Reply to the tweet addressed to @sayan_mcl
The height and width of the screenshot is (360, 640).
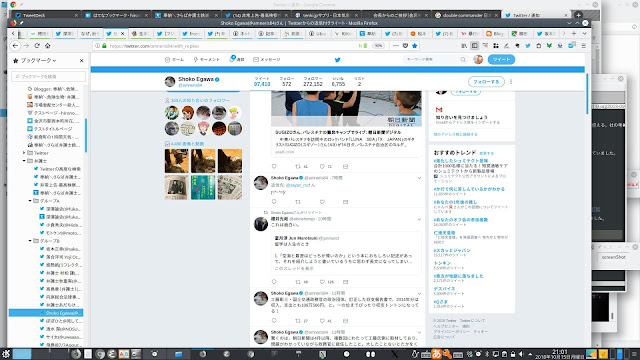point(274,202)
